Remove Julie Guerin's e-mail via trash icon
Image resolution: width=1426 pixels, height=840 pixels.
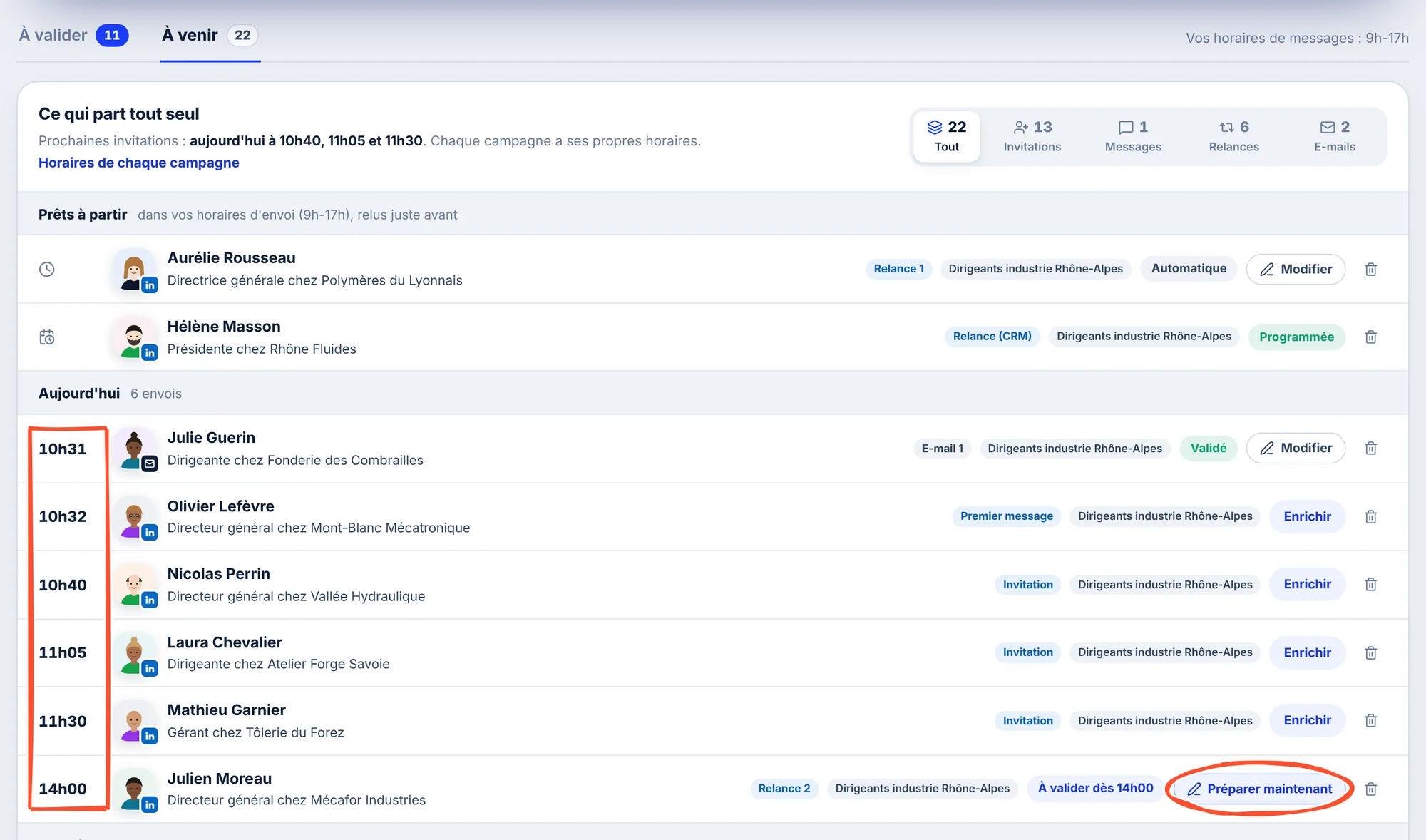(x=1370, y=449)
